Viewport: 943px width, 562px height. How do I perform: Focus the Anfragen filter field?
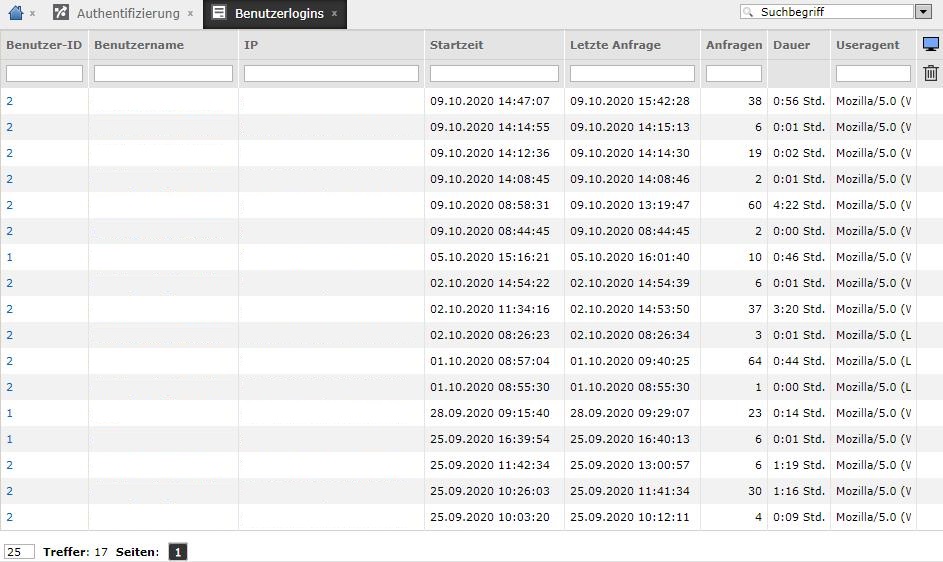734,73
